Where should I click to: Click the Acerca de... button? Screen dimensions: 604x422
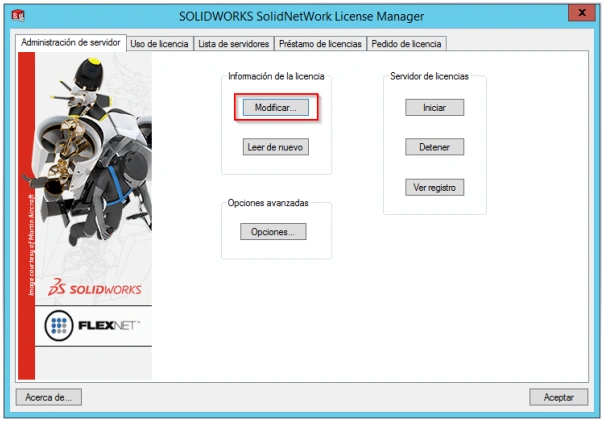(49, 397)
